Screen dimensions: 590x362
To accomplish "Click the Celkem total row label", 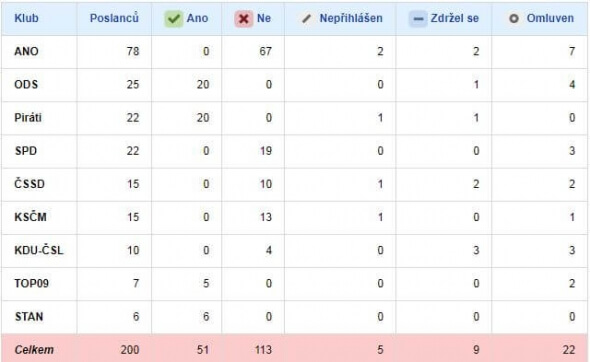I will point(34,350).
